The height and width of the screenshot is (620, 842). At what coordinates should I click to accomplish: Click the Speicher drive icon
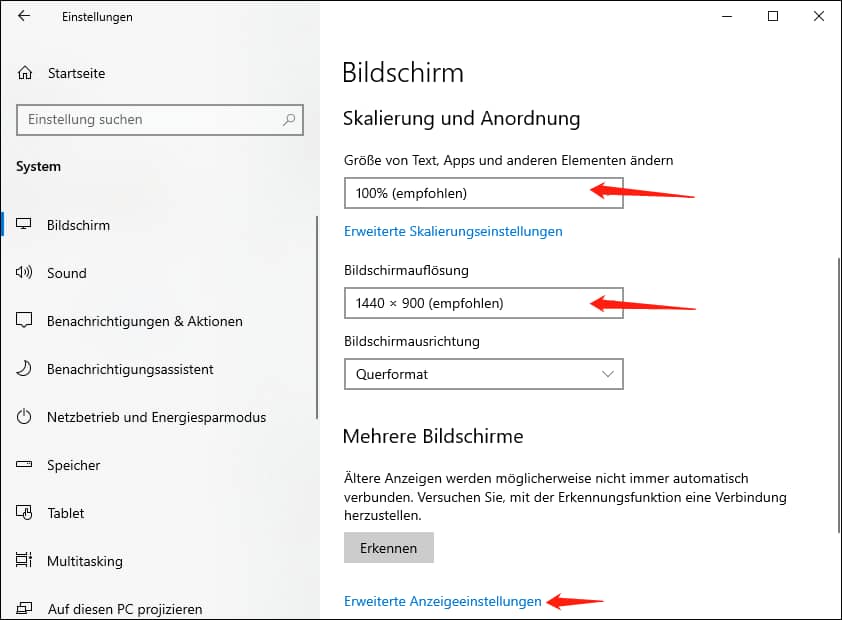24,465
